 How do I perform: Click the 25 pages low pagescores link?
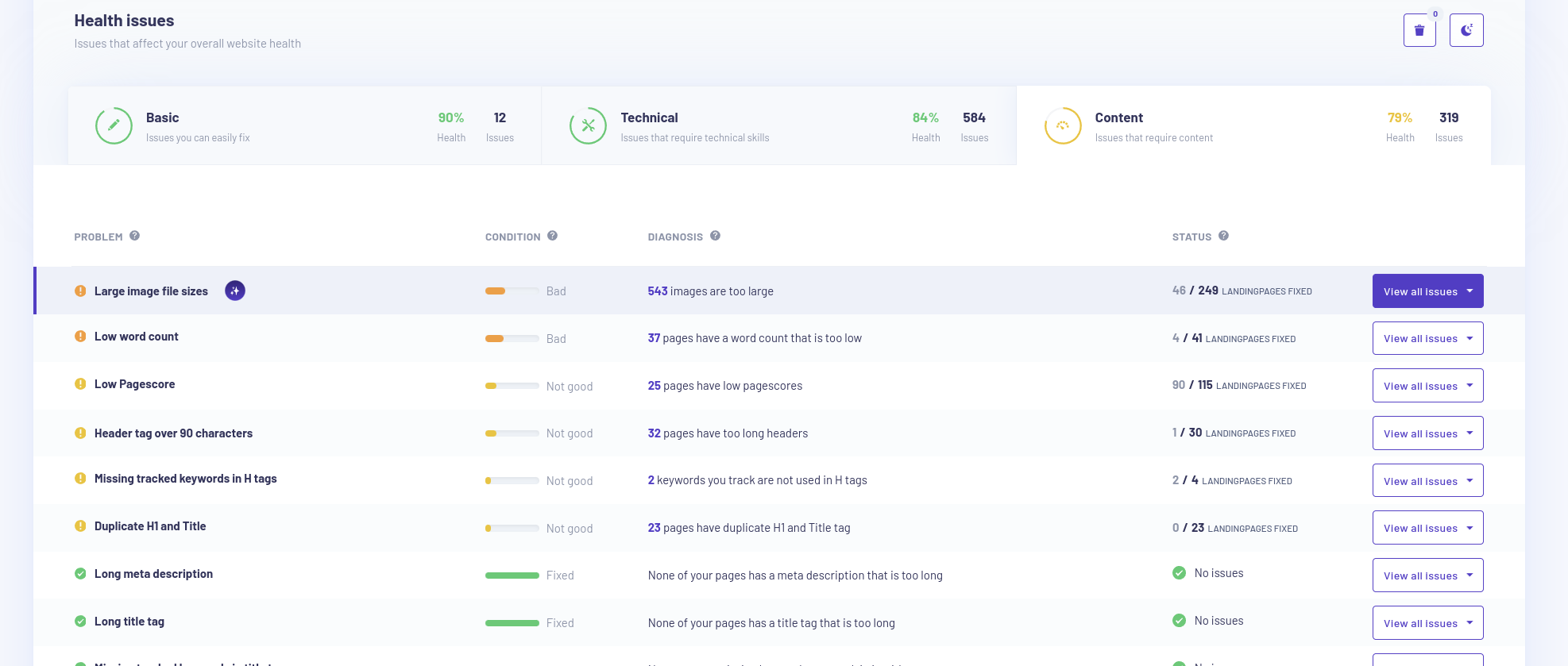pyautogui.click(x=654, y=386)
